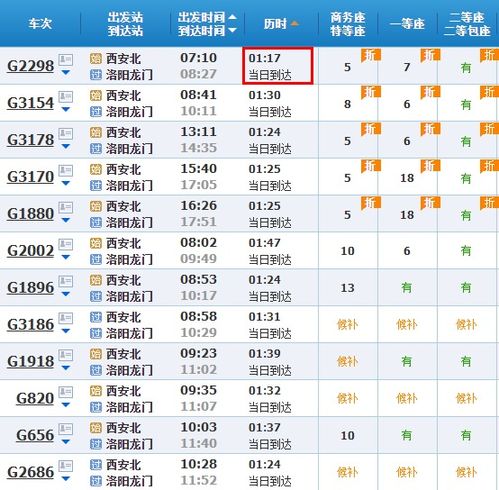Open ID card icon beside G656

(66, 429)
